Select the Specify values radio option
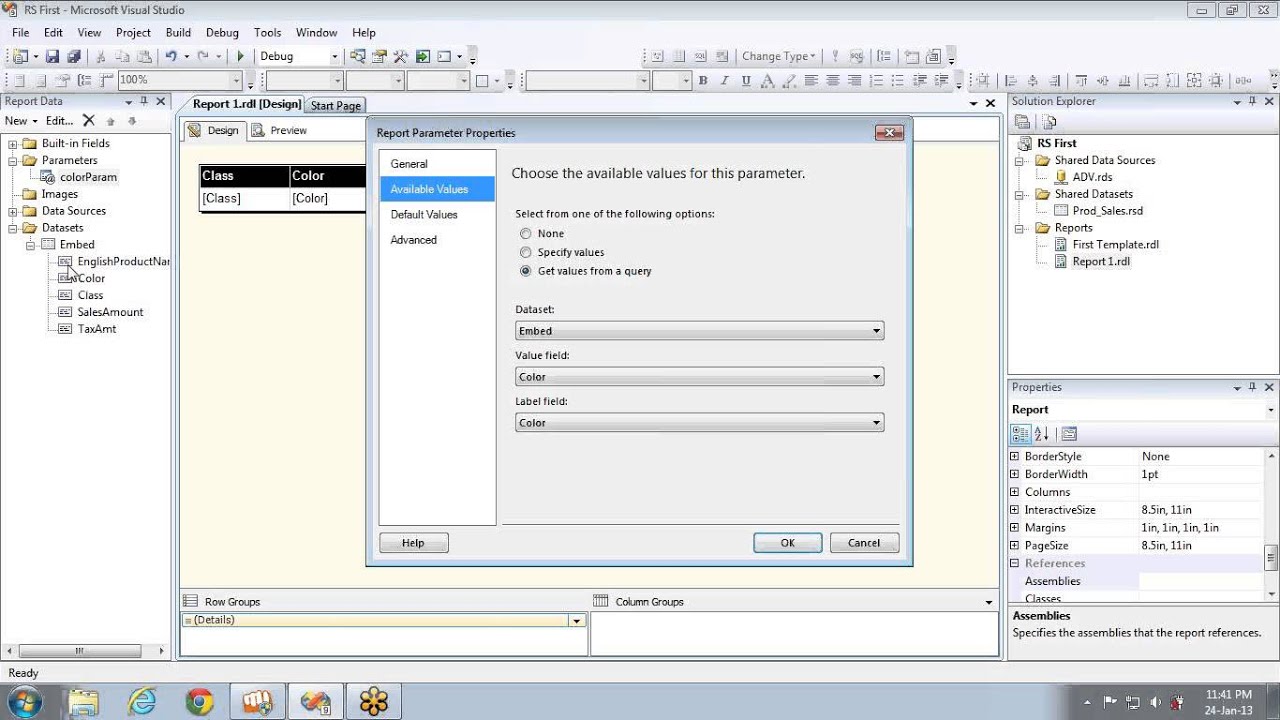 pyautogui.click(x=525, y=253)
